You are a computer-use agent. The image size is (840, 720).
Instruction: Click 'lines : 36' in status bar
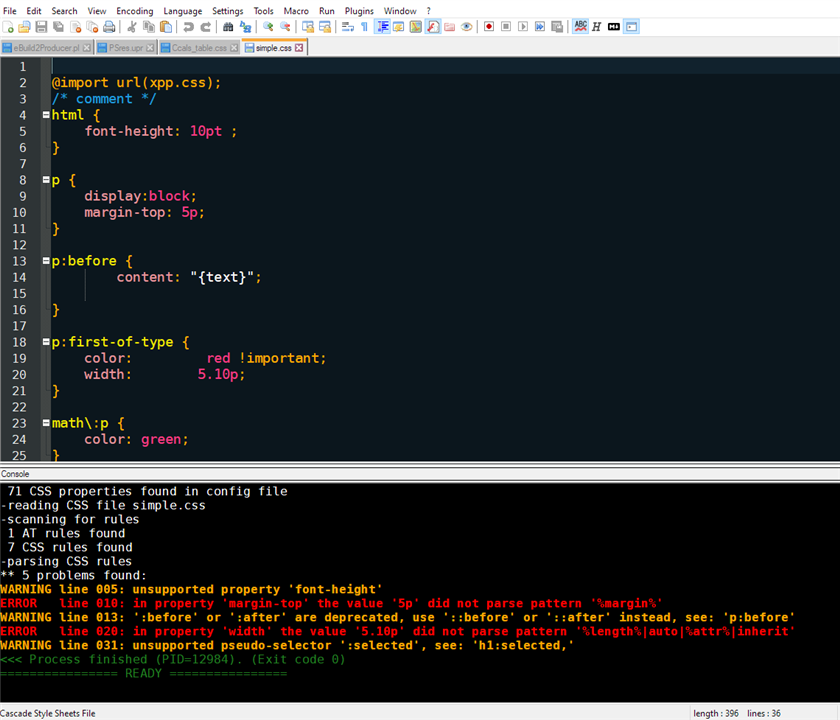pyautogui.click(x=764, y=713)
